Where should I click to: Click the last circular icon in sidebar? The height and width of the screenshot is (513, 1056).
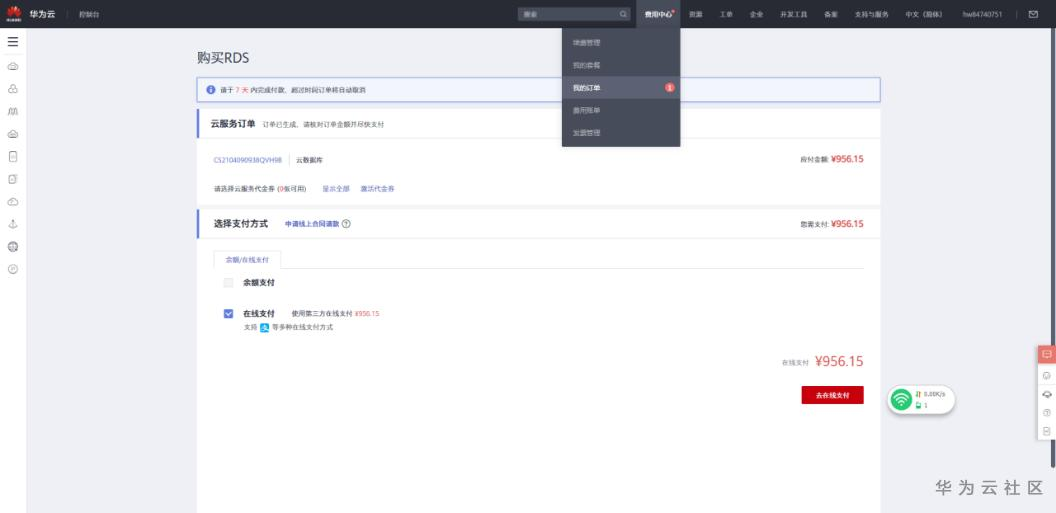pos(13,269)
